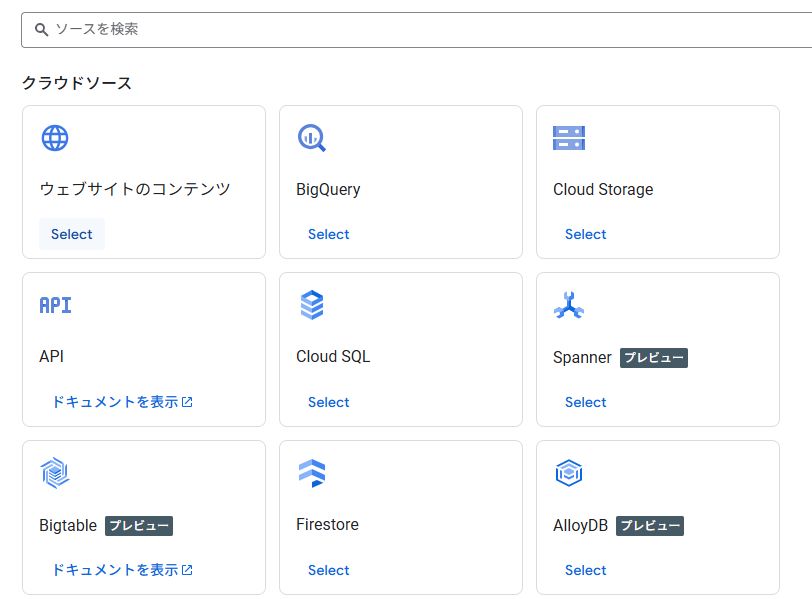Viewport: 812px width, 599px height.
Task: Open the API documentation link
Action: point(121,402)
